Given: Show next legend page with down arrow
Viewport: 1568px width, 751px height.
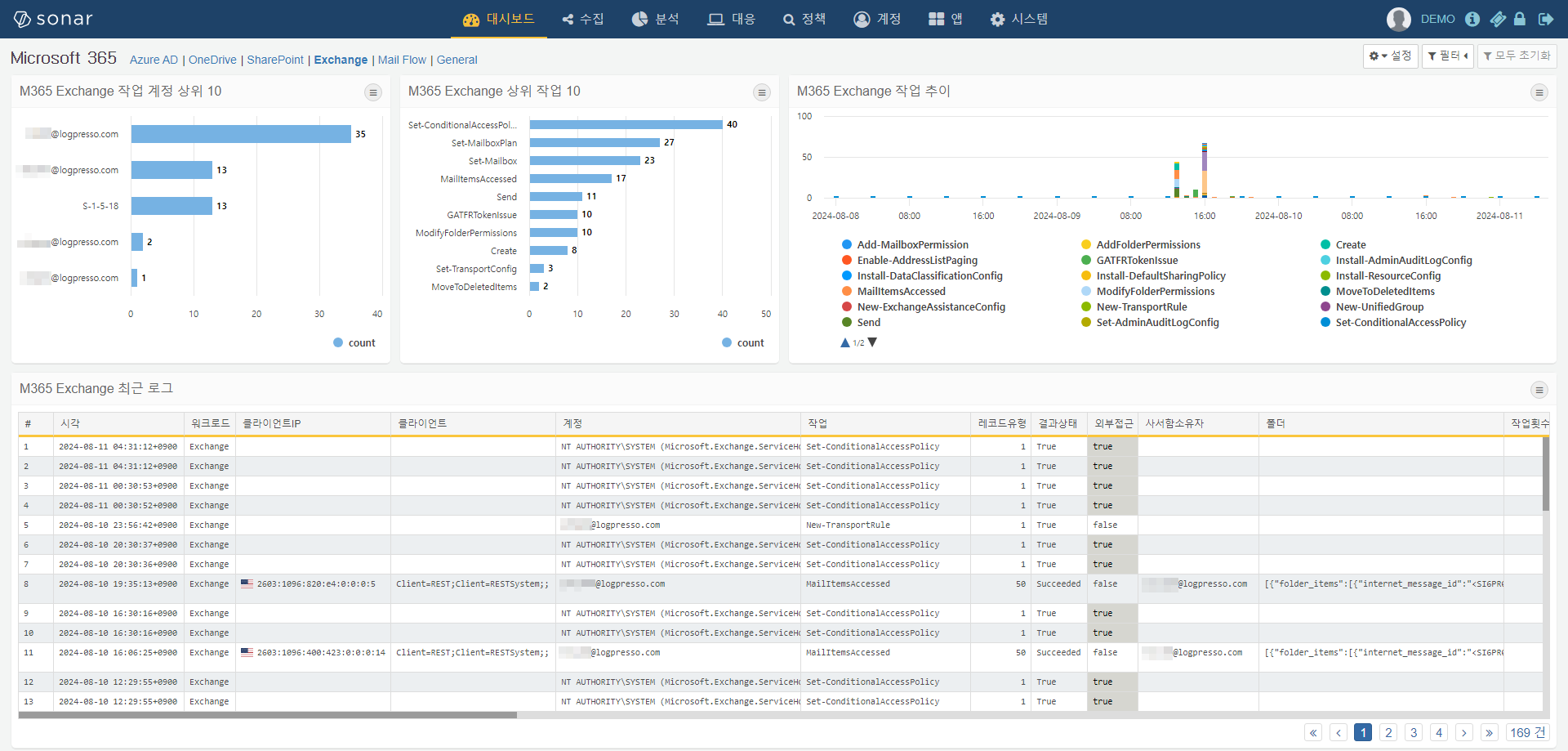Looking at the screenshot, I should [x=872, y=342].
